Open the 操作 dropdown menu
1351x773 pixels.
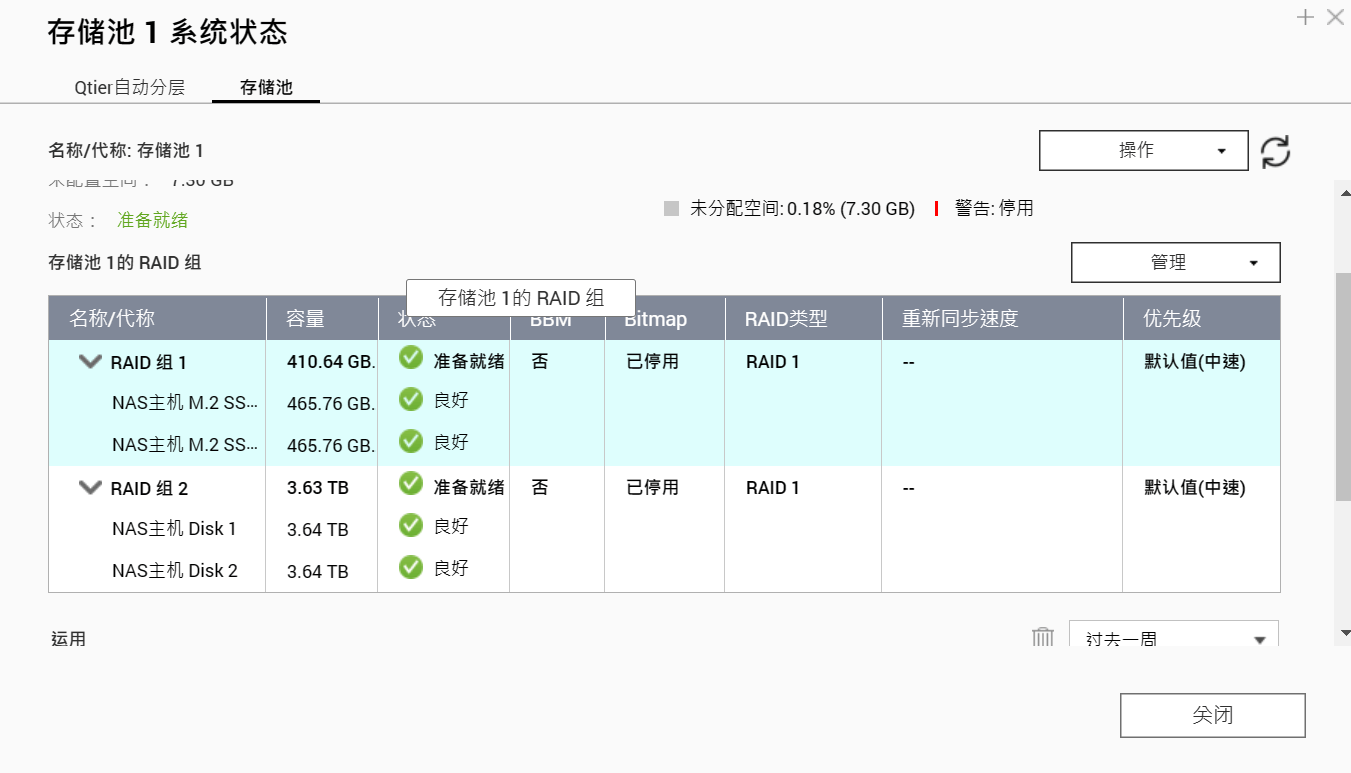(x=1143, y=151)
